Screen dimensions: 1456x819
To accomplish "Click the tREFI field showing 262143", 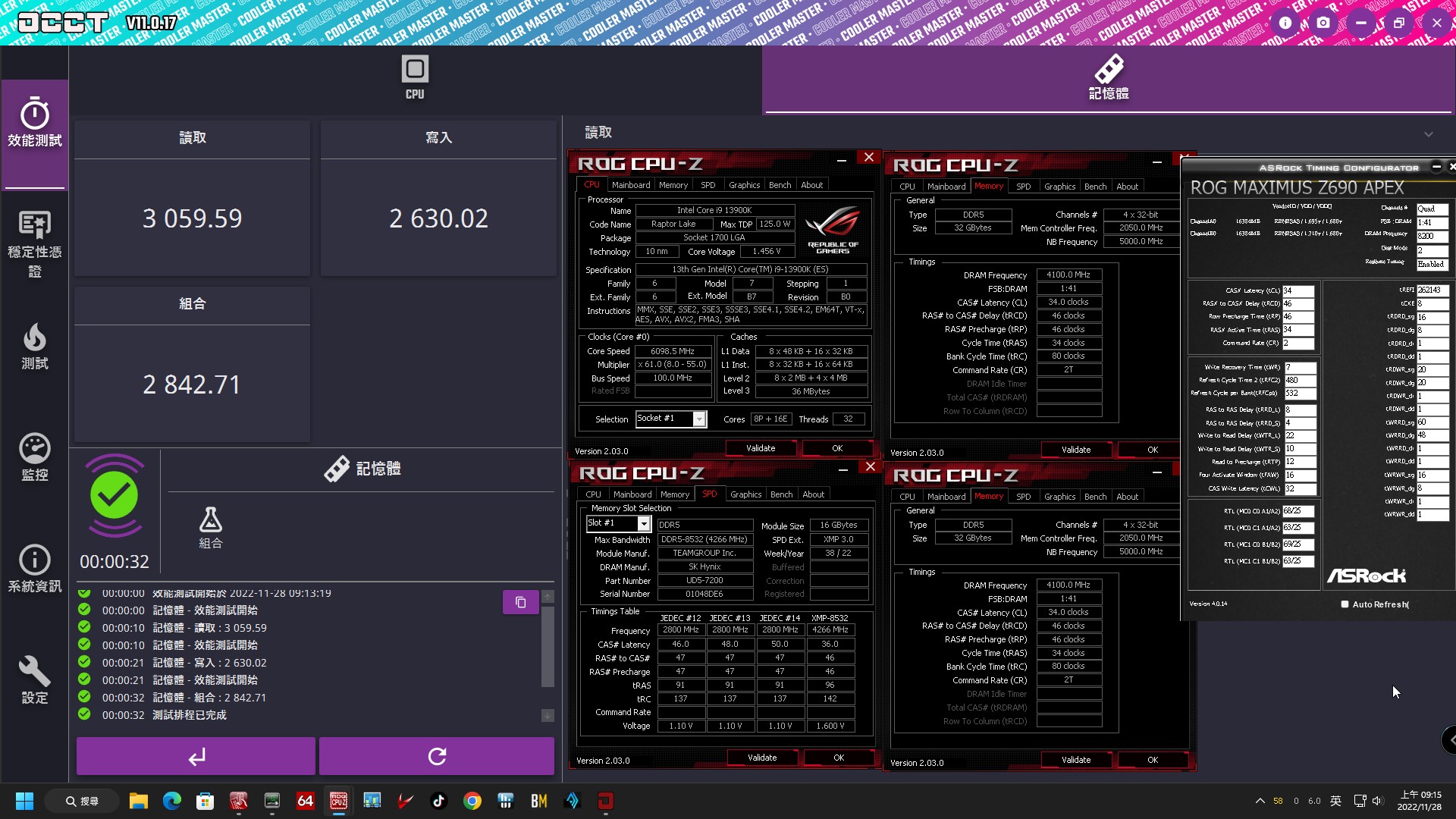I will point(1432,290).
